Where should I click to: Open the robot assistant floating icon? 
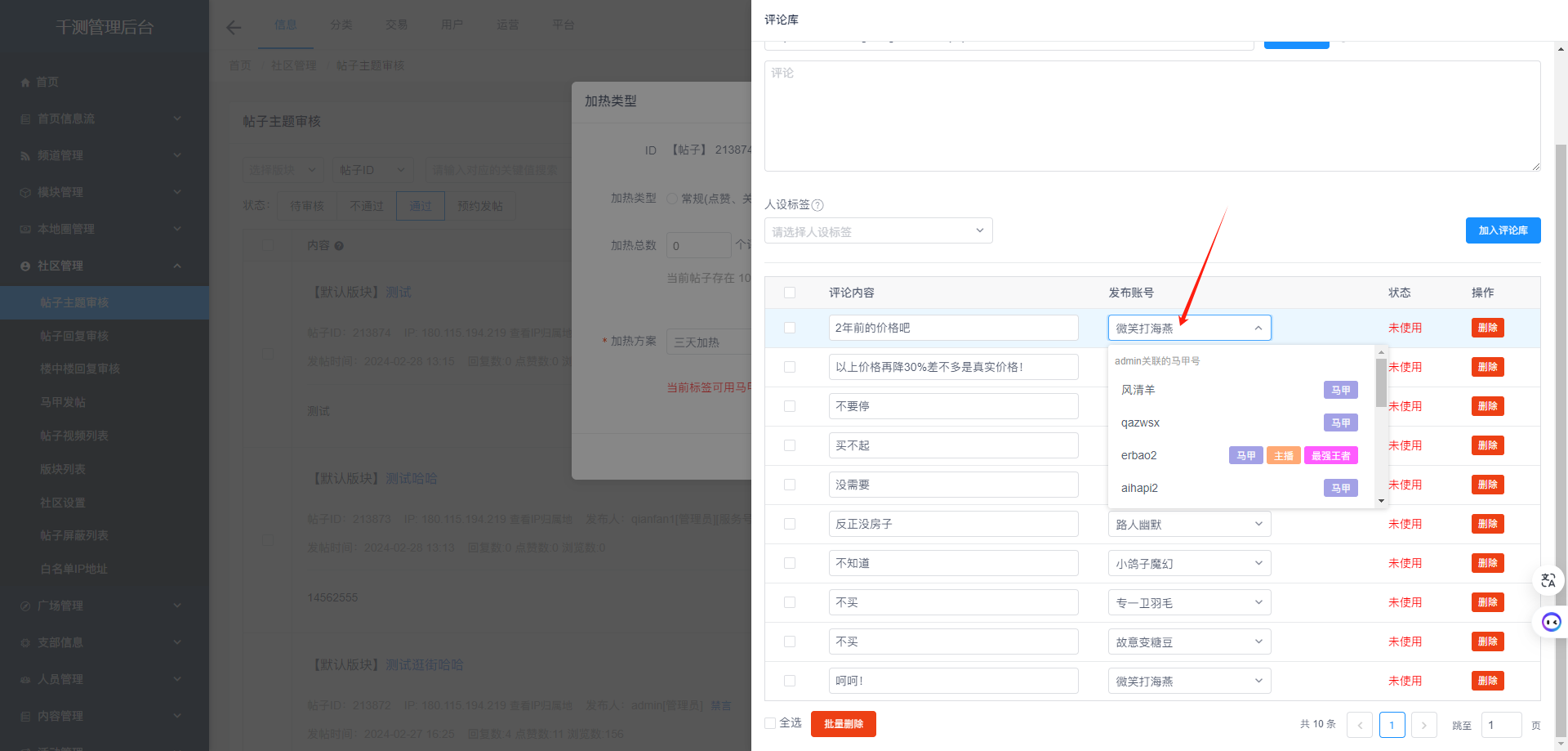1551,622
